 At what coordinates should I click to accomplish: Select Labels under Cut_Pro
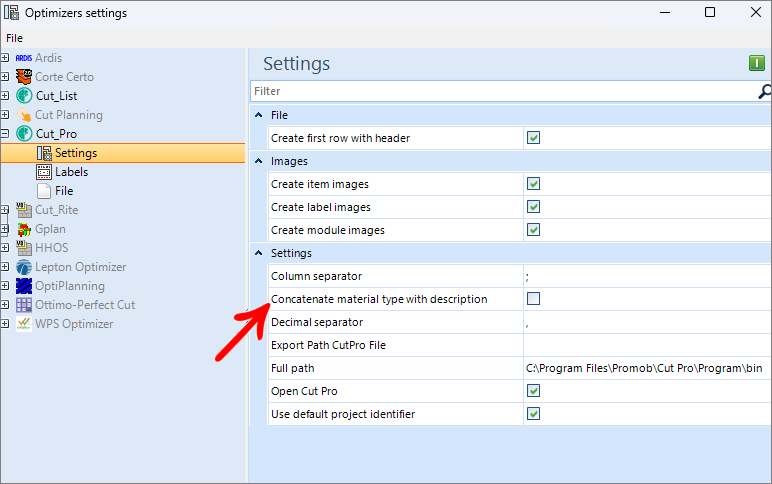[71, 172]
